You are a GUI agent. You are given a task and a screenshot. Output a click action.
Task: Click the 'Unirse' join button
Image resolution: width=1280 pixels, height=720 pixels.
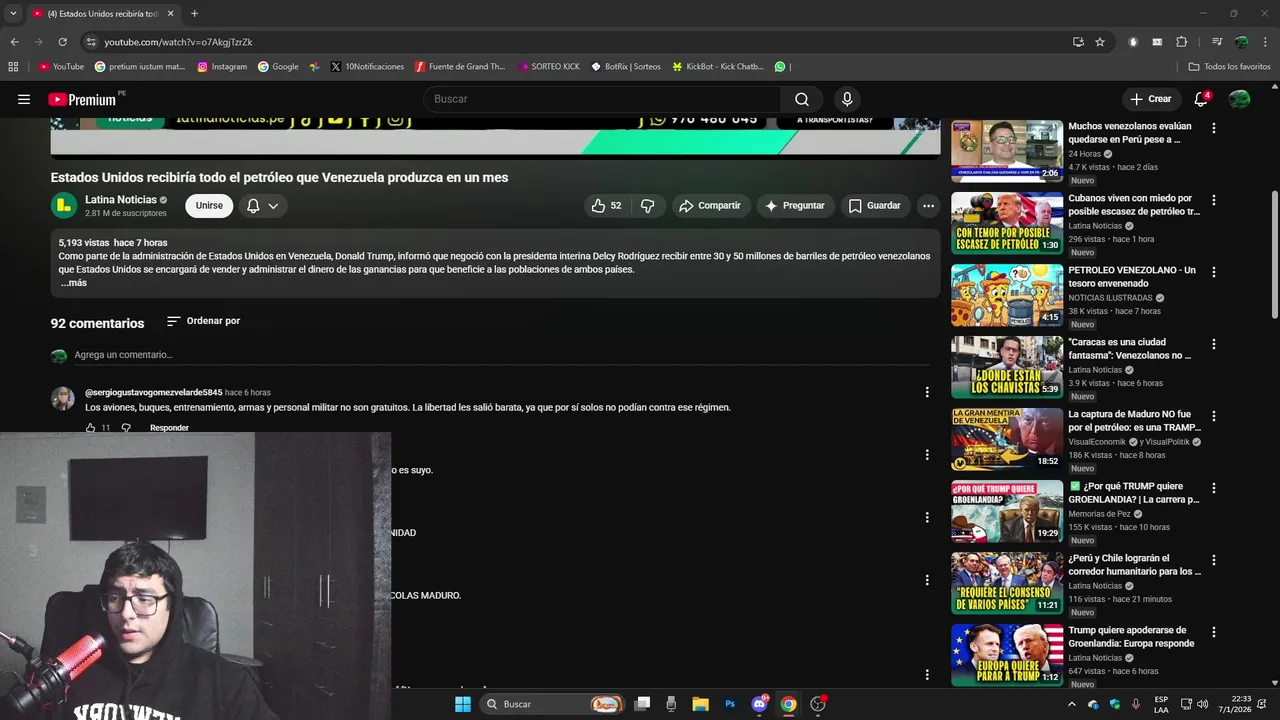click(209, 206)
